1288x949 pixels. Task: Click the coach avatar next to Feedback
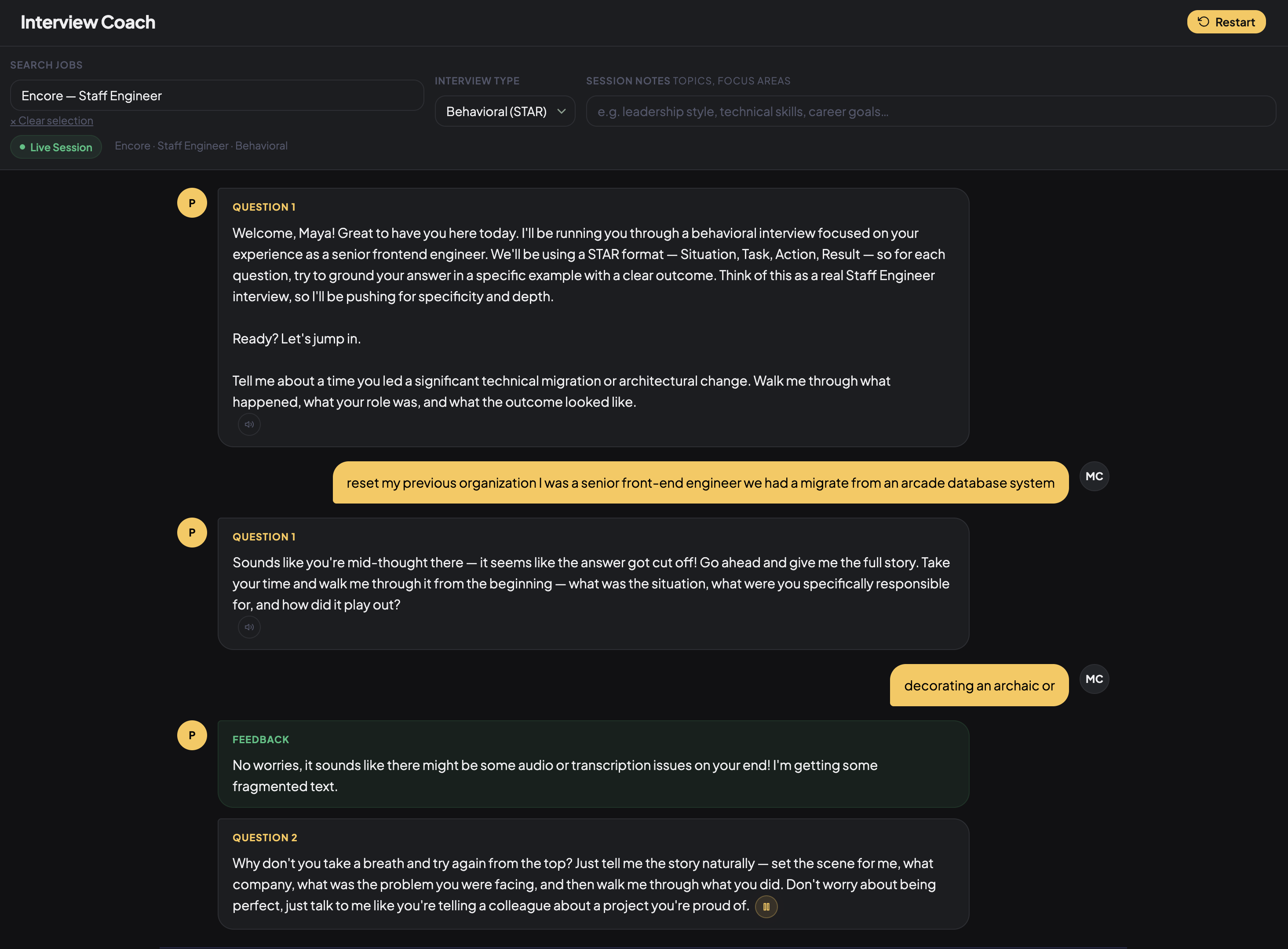tap(192, 735)
